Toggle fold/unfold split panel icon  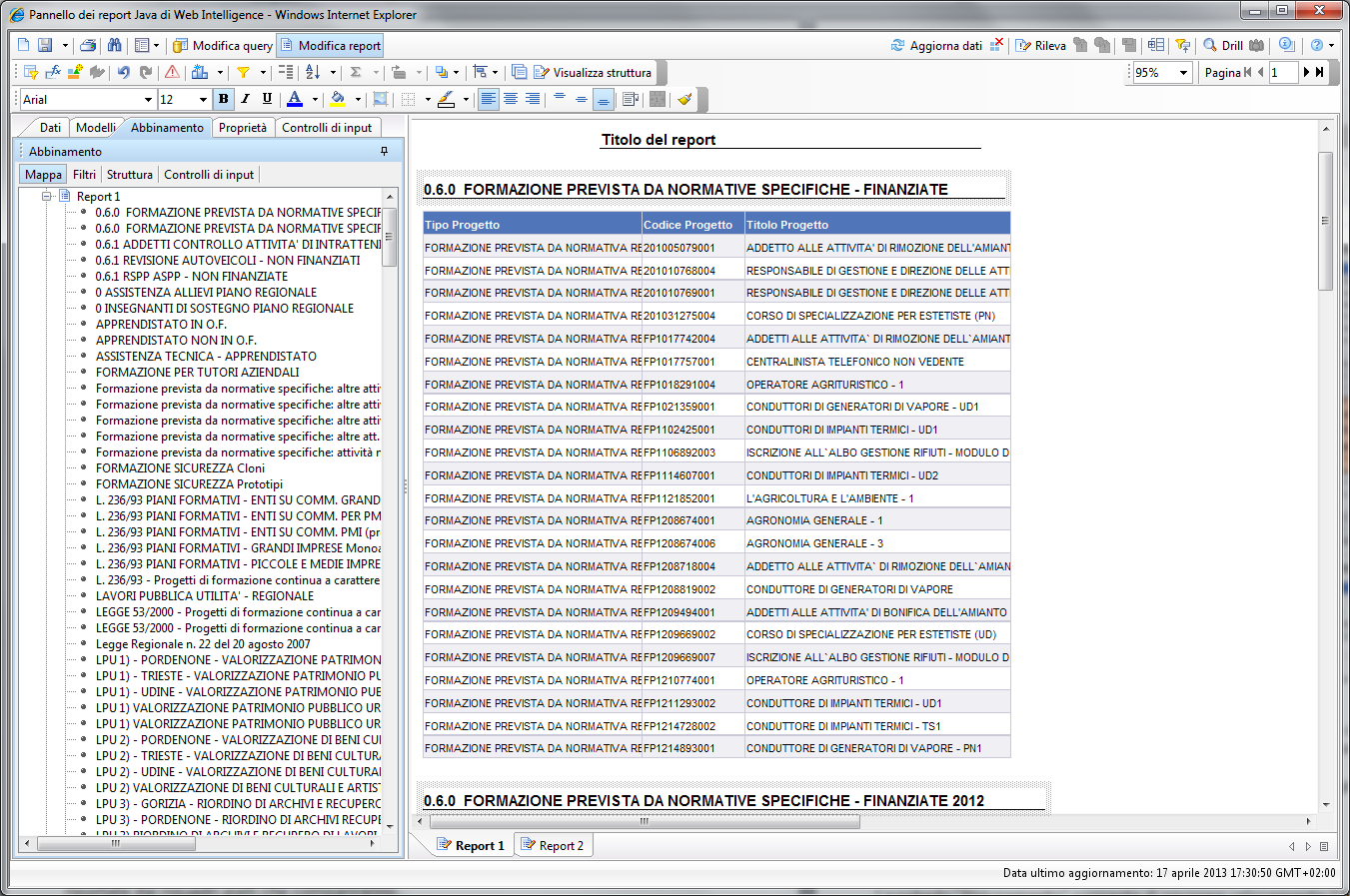(x=1156, y=46)
